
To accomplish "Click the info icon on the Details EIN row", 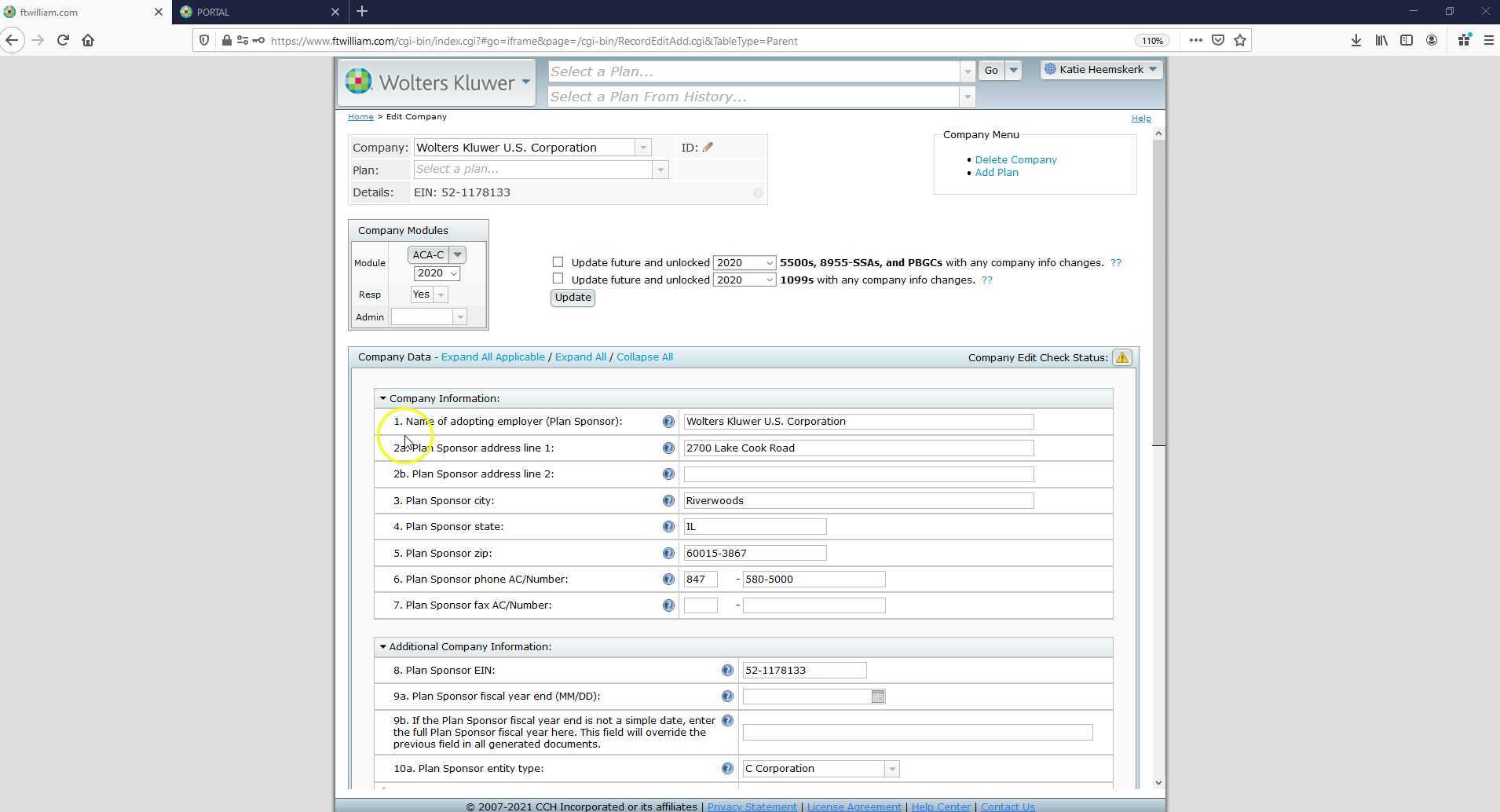I will [x=757, y=192].
